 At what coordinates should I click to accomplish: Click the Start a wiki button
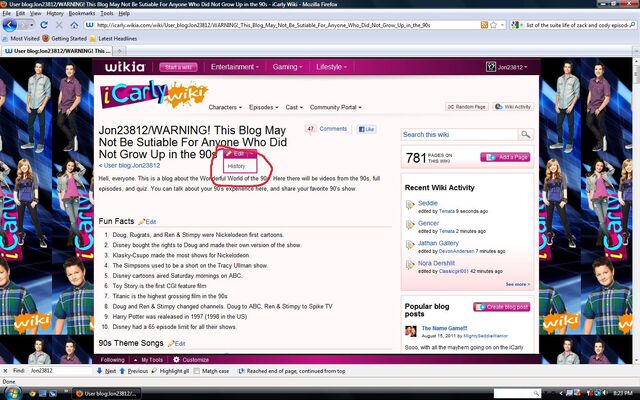pyautogui.click(x=178, y=67)
